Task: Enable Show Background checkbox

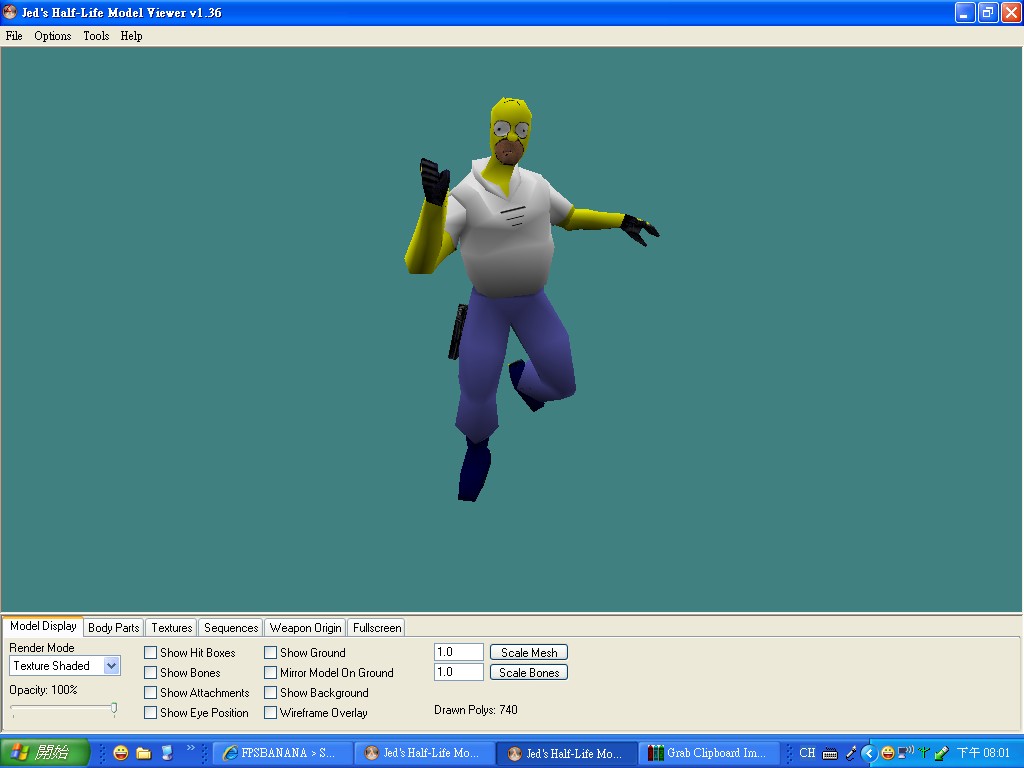Action: 270,692
